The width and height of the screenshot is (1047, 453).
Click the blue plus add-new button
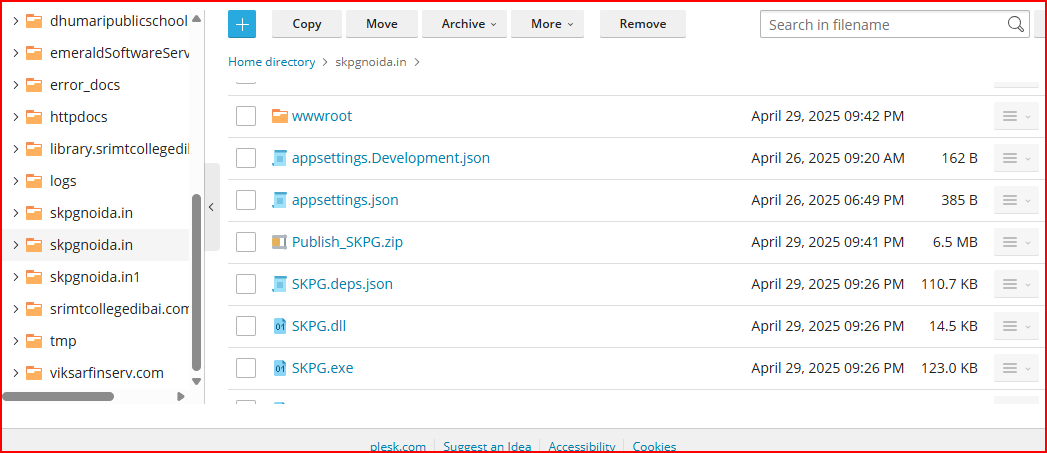coord(242,24)
